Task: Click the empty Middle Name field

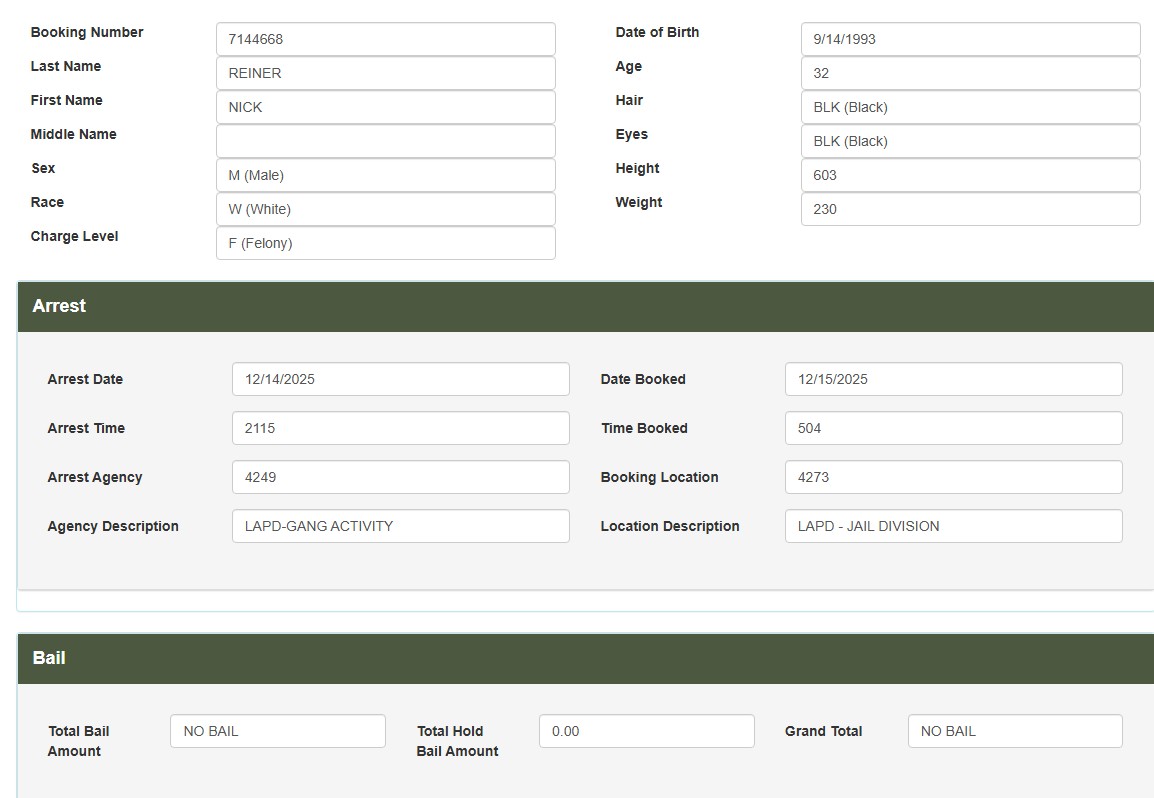Action: point(386,140)
